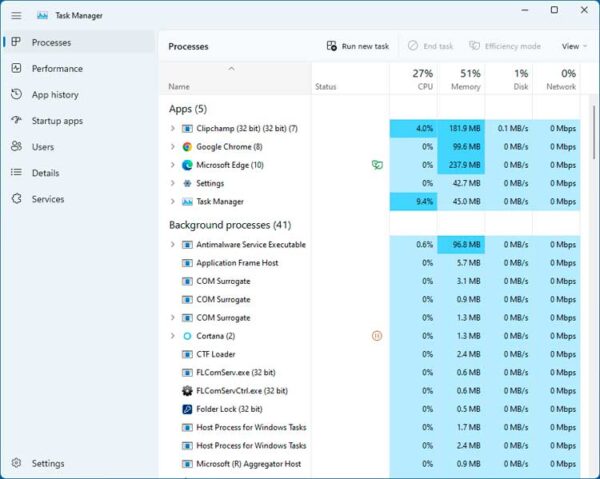Sort by the Disk column header

tap(509, 79)
